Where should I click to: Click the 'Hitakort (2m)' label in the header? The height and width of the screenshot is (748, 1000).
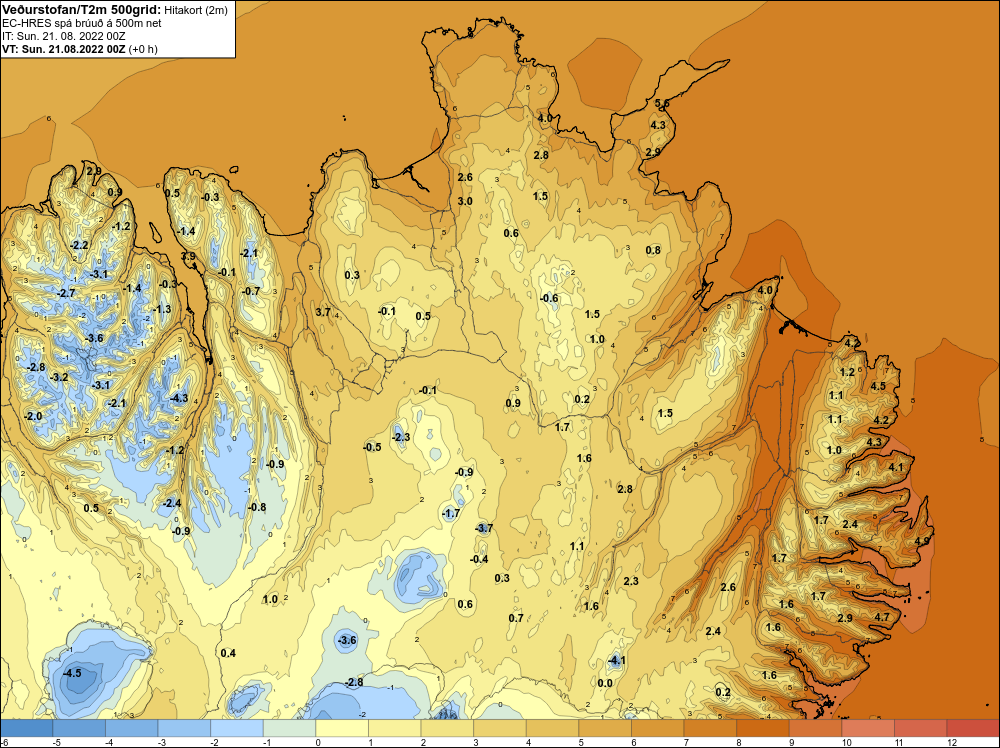click(x=196, y=10)
